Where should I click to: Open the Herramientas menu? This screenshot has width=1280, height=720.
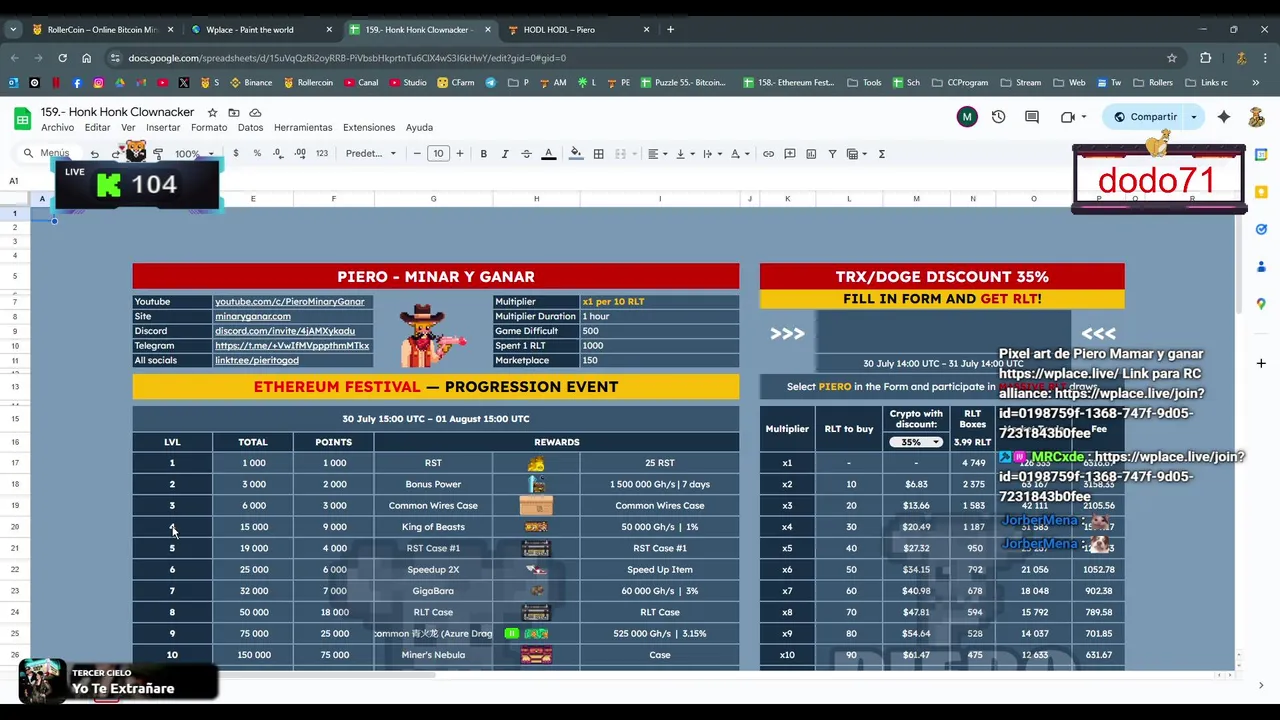coord(303,128)
